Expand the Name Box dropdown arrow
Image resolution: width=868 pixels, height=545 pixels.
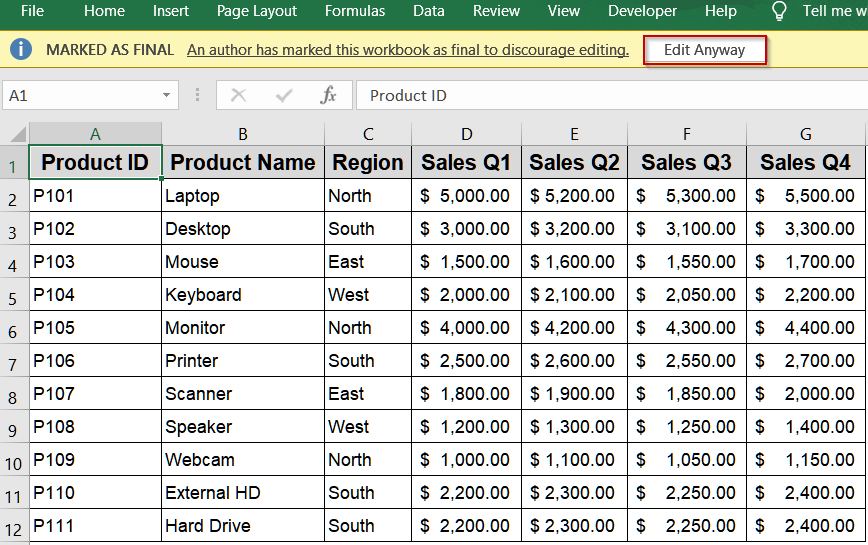(166, 95)
